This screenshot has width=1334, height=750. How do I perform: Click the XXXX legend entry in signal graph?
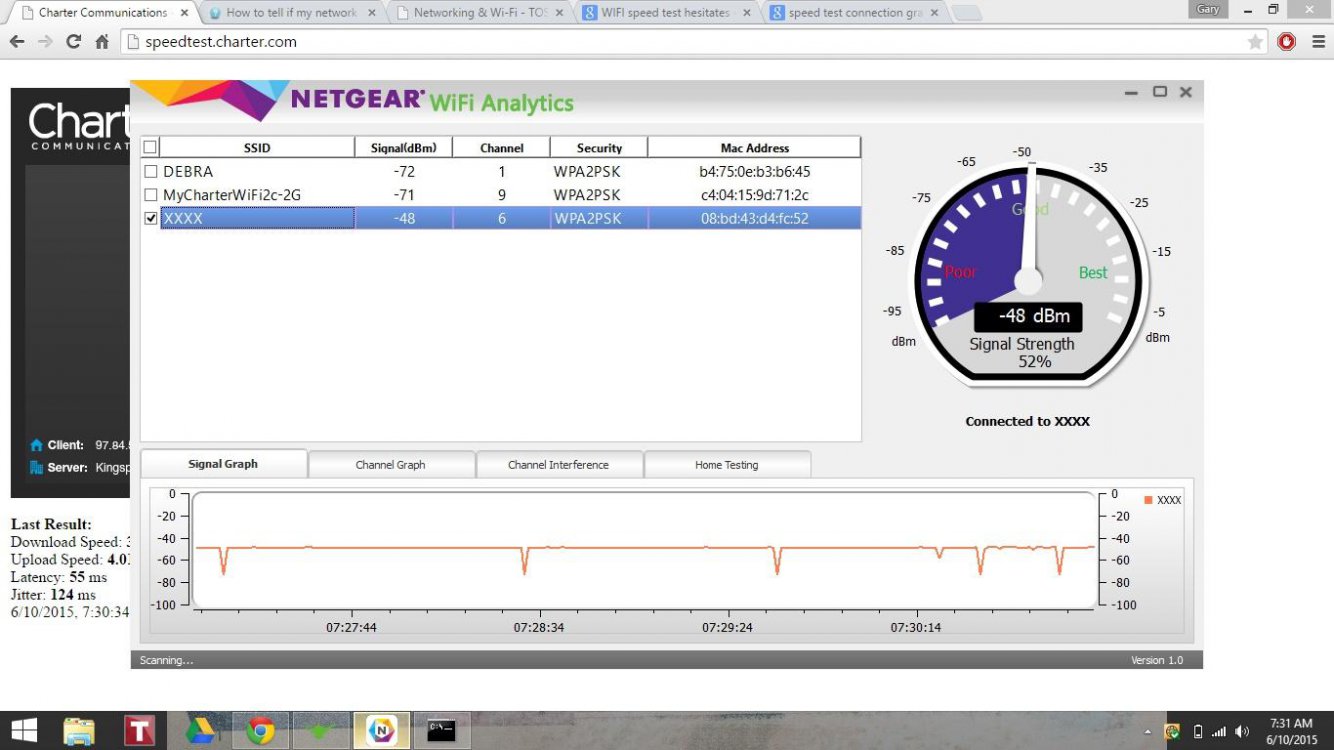tap(1163, 500)
